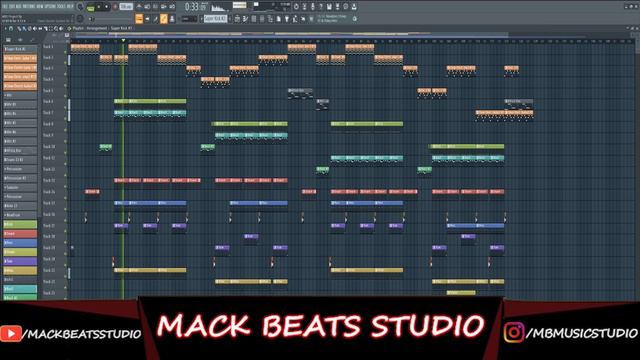Screen dimensions: 640x360
Task: Click the tempo value field
Action: [x=126, y=7]
